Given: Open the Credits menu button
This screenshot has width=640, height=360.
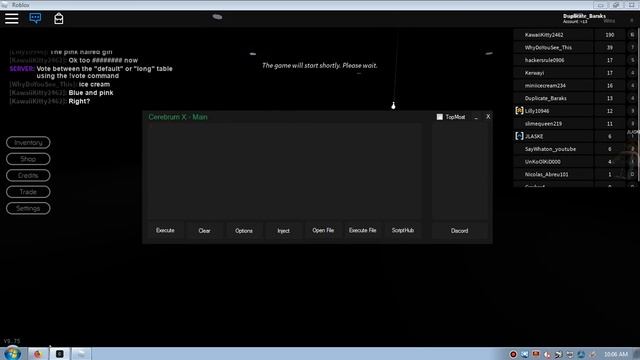Looking at the screenshot, I should 28,176.
